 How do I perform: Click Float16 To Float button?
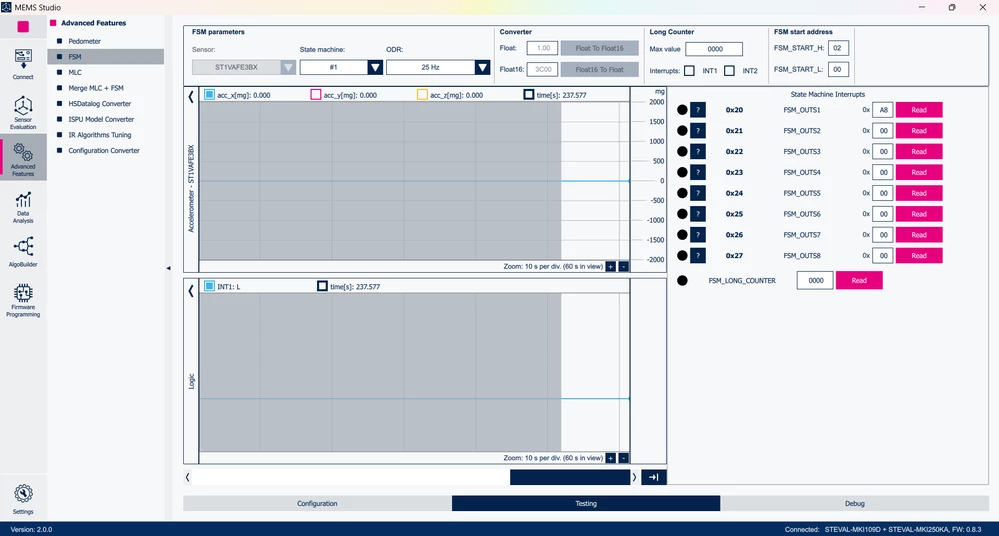pos(600,69)
